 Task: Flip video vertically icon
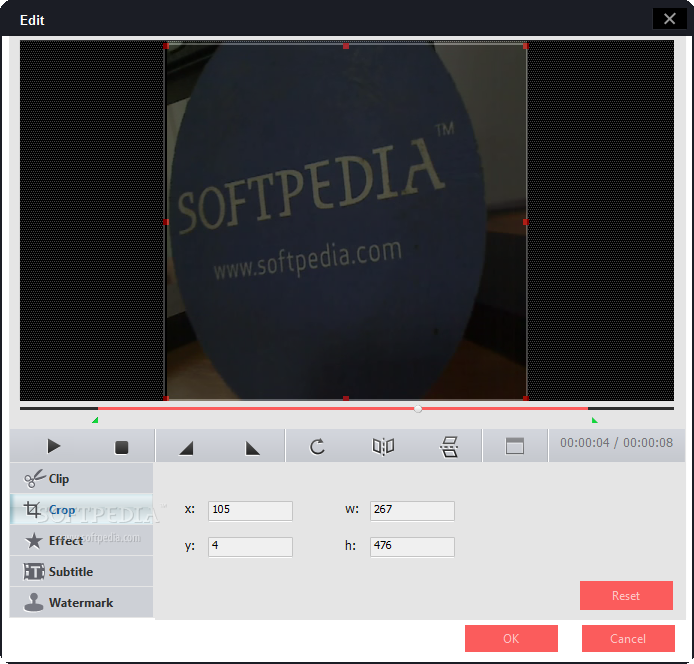[449, 447]
